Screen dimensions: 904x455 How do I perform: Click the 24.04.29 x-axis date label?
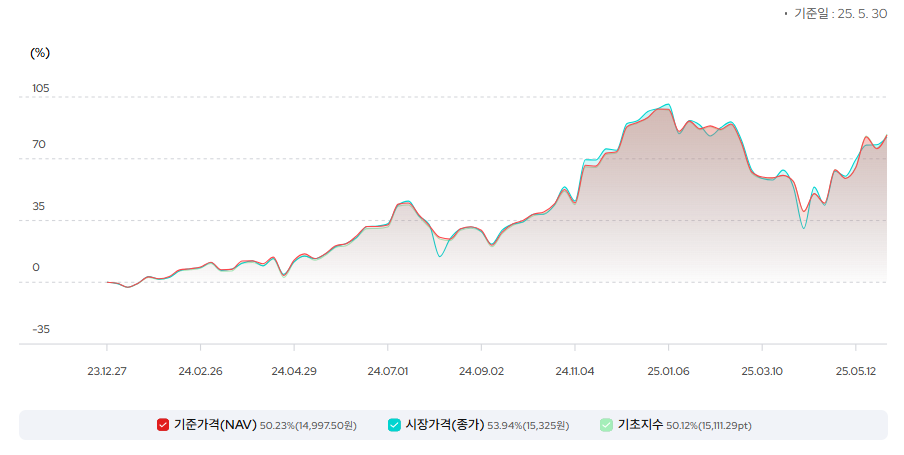pyautogui.click(x=294, y=371)
